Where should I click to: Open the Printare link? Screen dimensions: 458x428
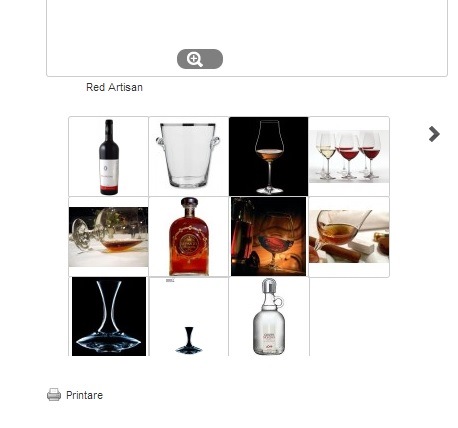click(84, 395)
